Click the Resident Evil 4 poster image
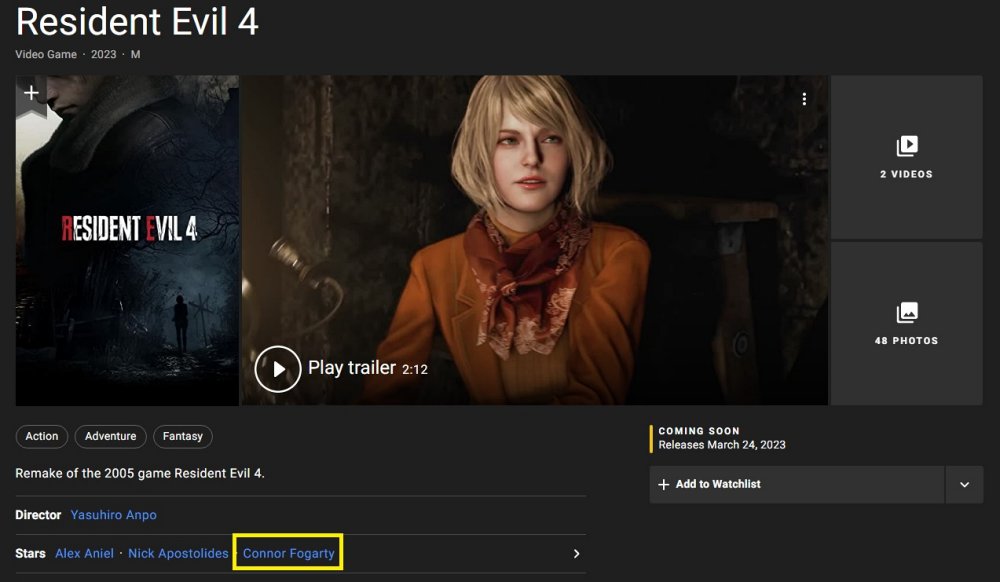Image resolution: width=1000 pixels, height=582 pixels. [x=127, y=241]
